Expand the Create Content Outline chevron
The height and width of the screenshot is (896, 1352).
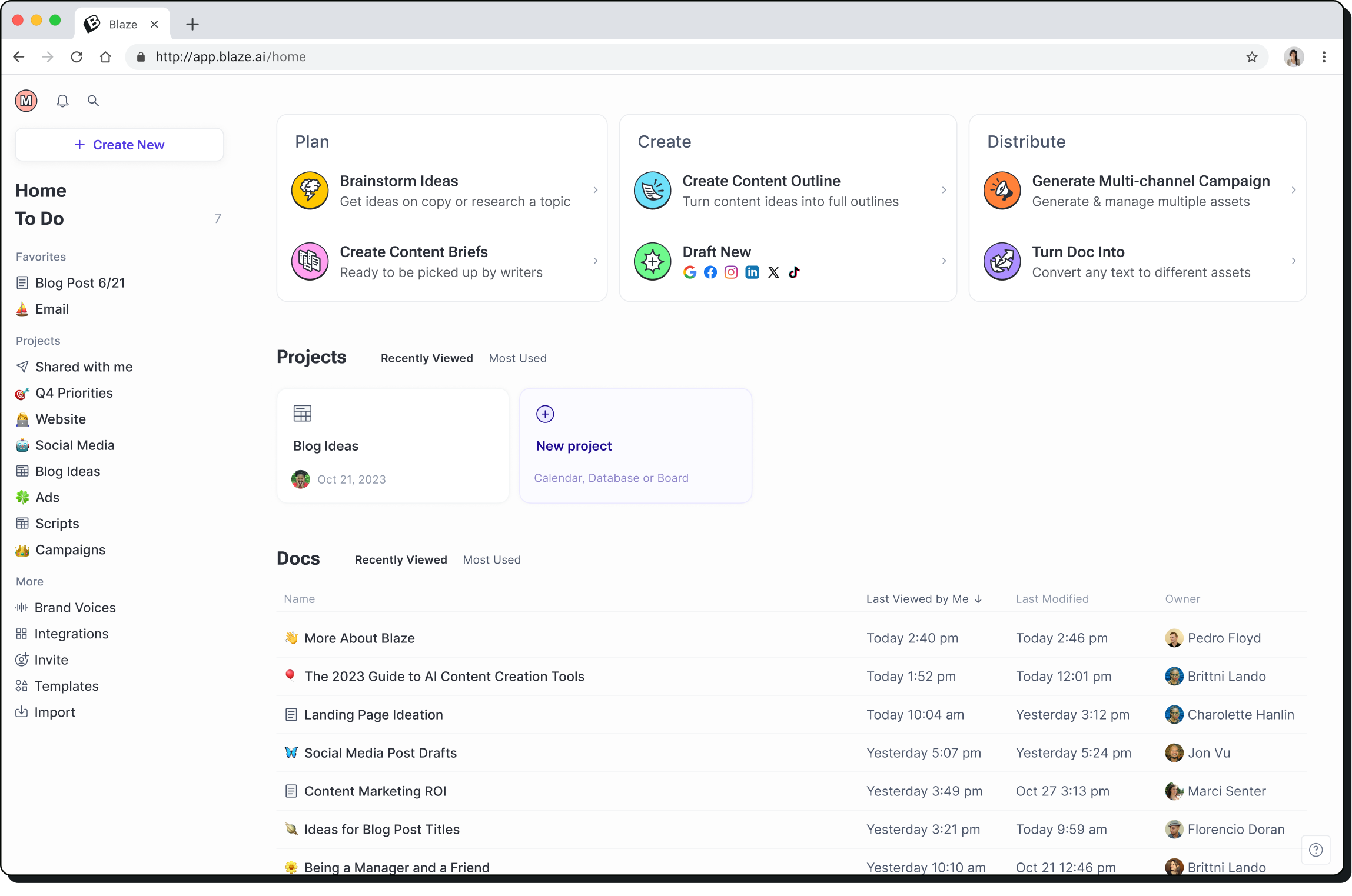(x=943, y=190)
